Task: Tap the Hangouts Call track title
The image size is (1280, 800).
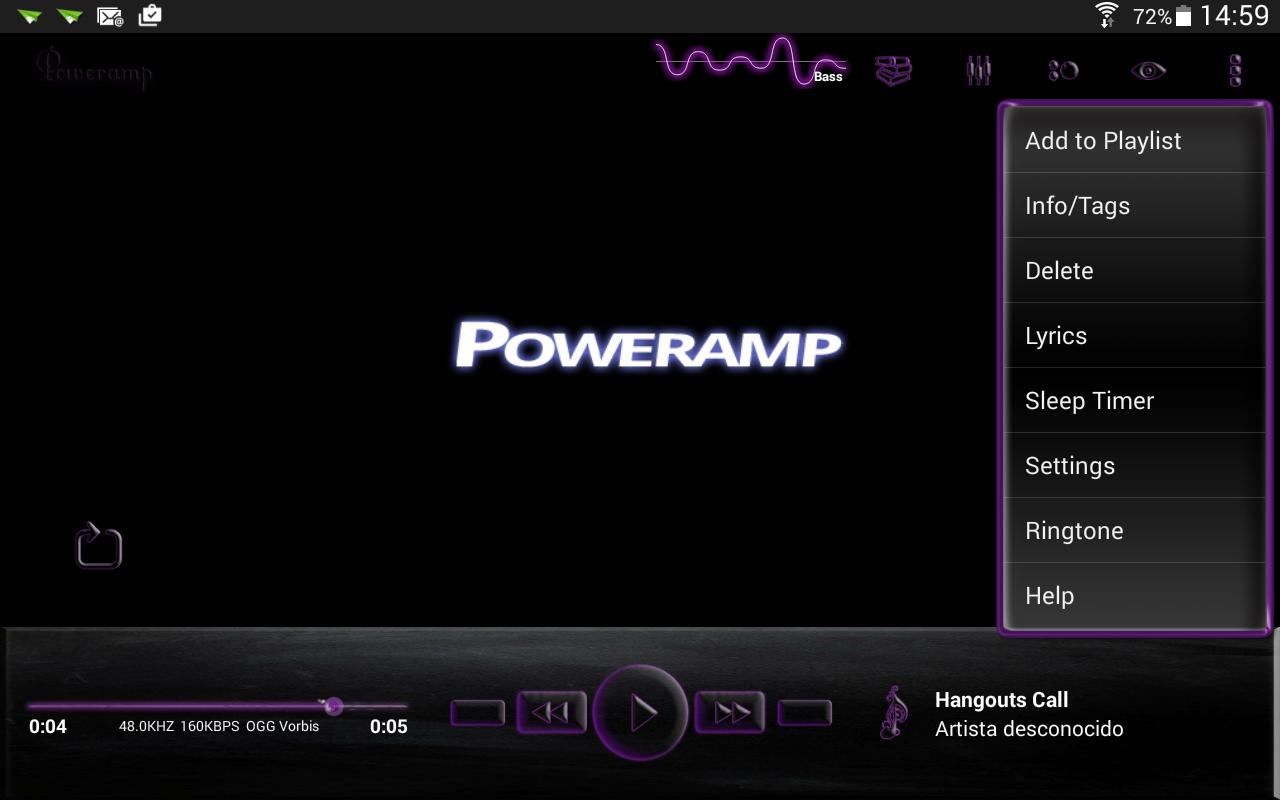Action: pos(1001,700)
